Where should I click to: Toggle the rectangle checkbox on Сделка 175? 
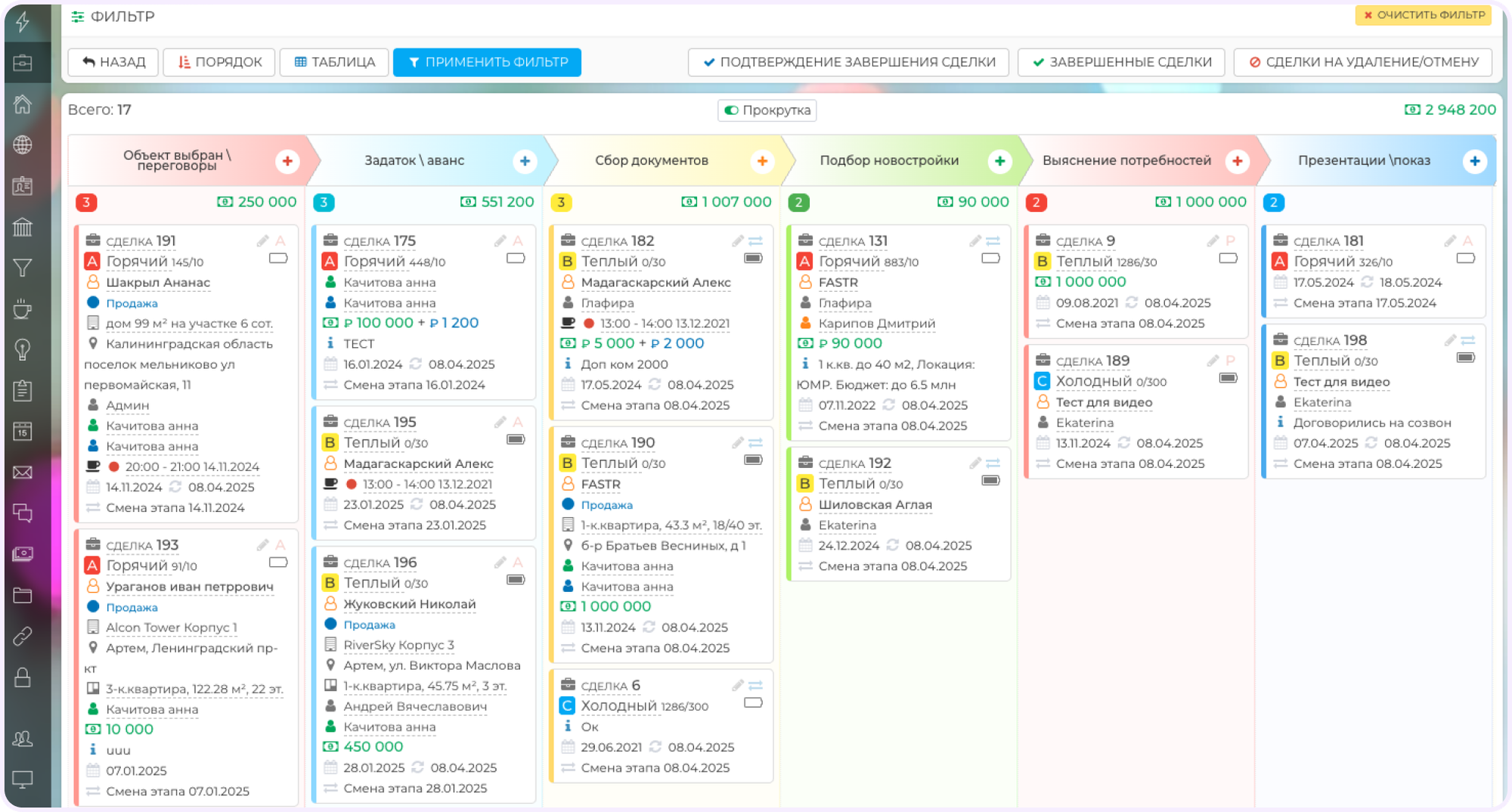pyautogui.click(x=516, y=259)
